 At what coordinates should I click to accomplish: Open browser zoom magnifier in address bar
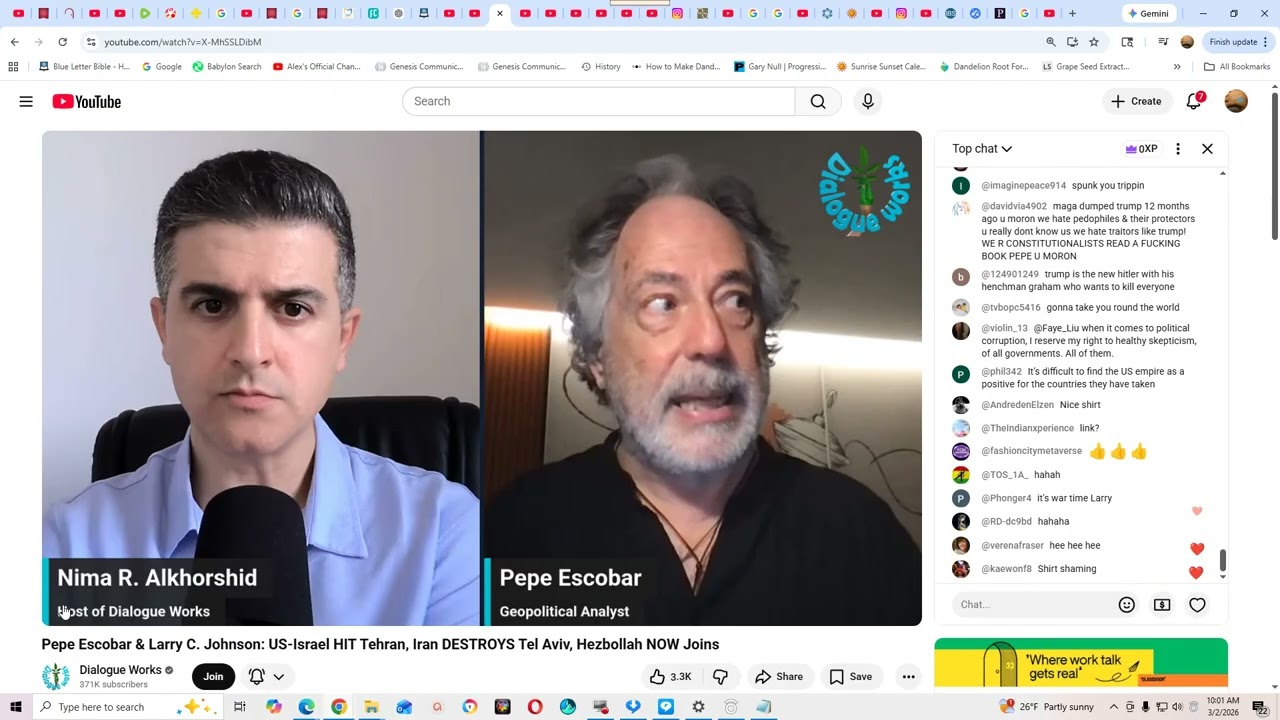(1051, 42)
